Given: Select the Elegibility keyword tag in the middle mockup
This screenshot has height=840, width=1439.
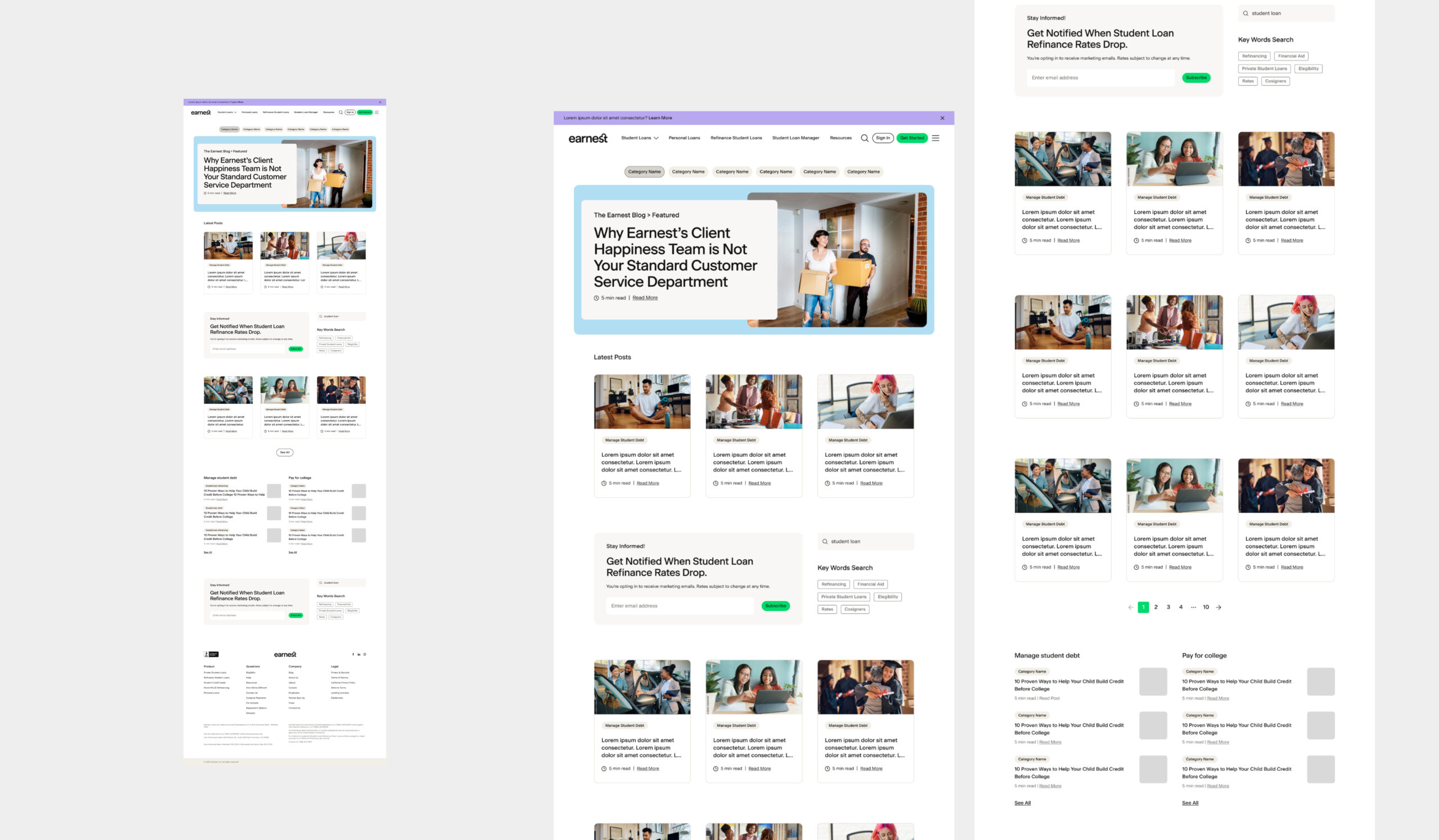Looking at the screenshot, I should click(x=888, y=597).
